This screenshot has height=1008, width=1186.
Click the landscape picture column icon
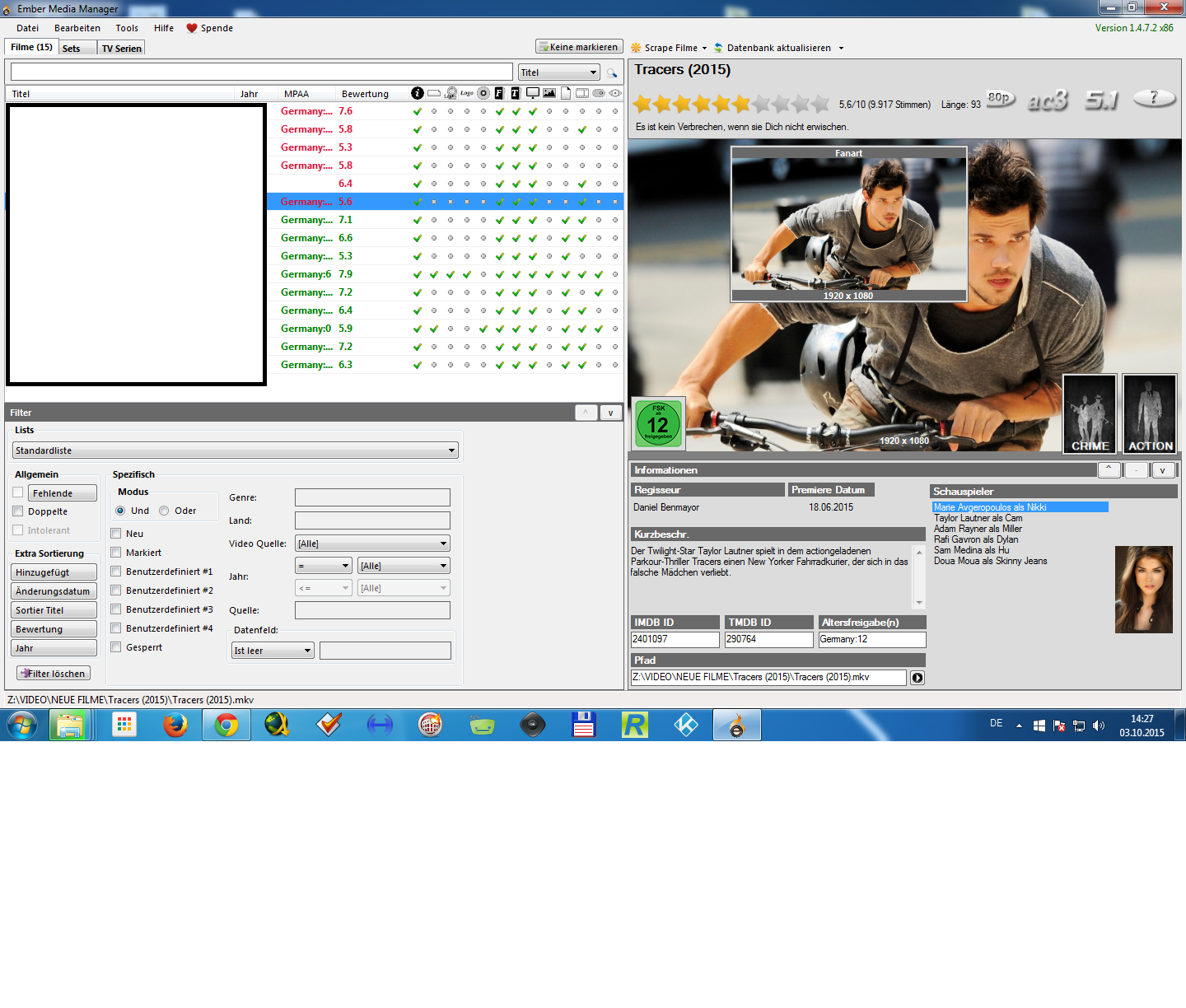[549, 93]
